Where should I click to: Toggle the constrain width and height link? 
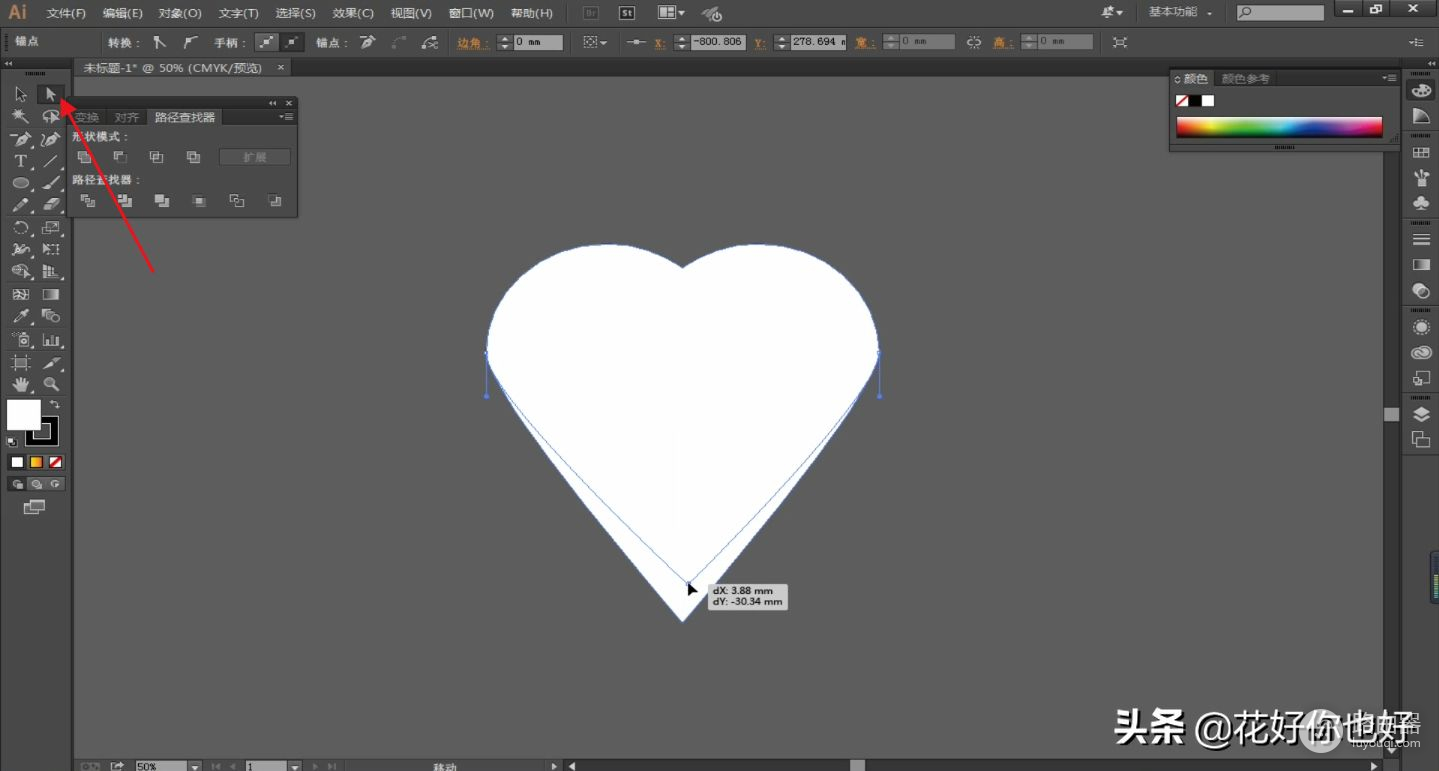(974, 42)
